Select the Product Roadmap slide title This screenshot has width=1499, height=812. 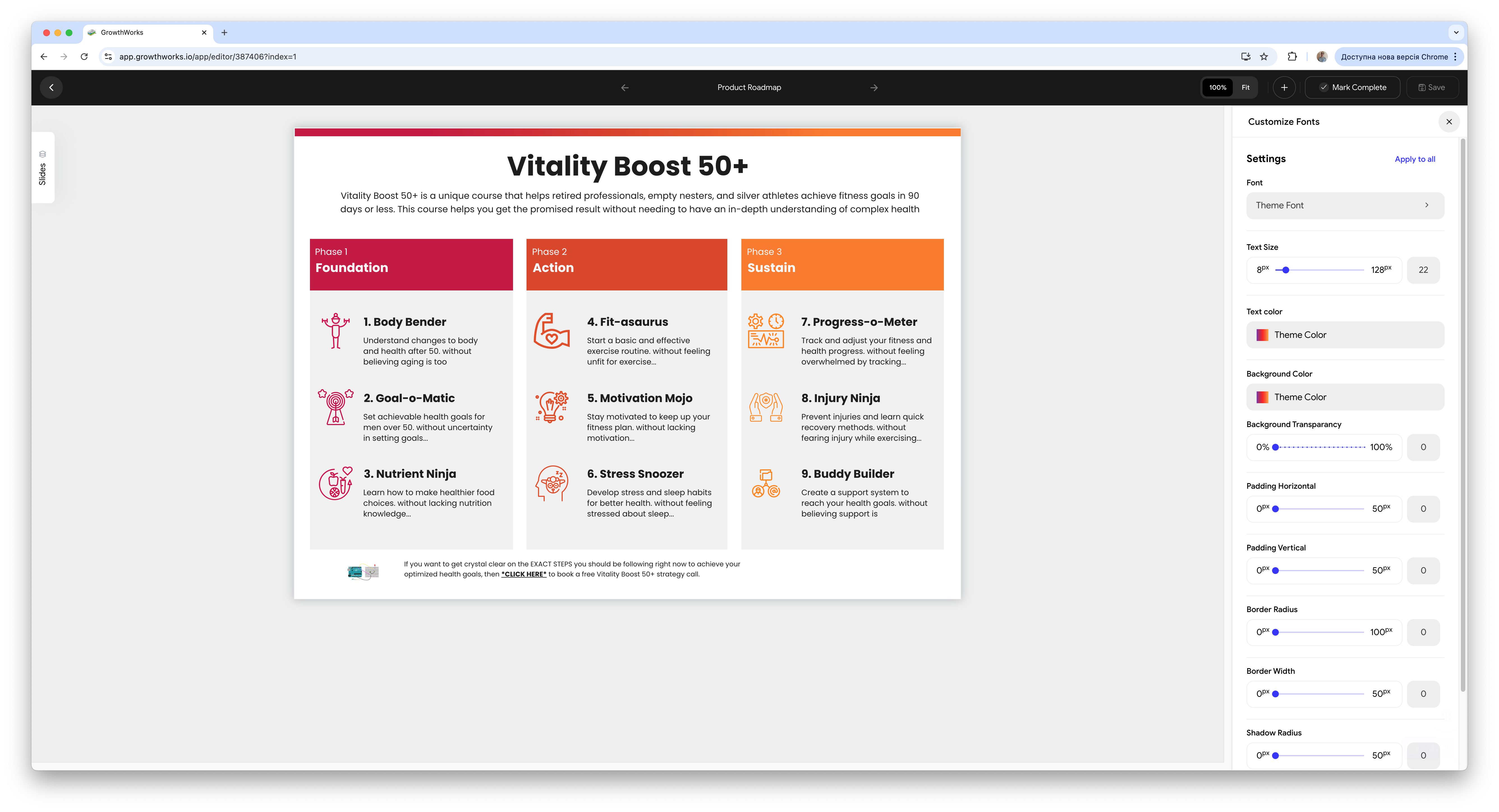pos(749,87)
